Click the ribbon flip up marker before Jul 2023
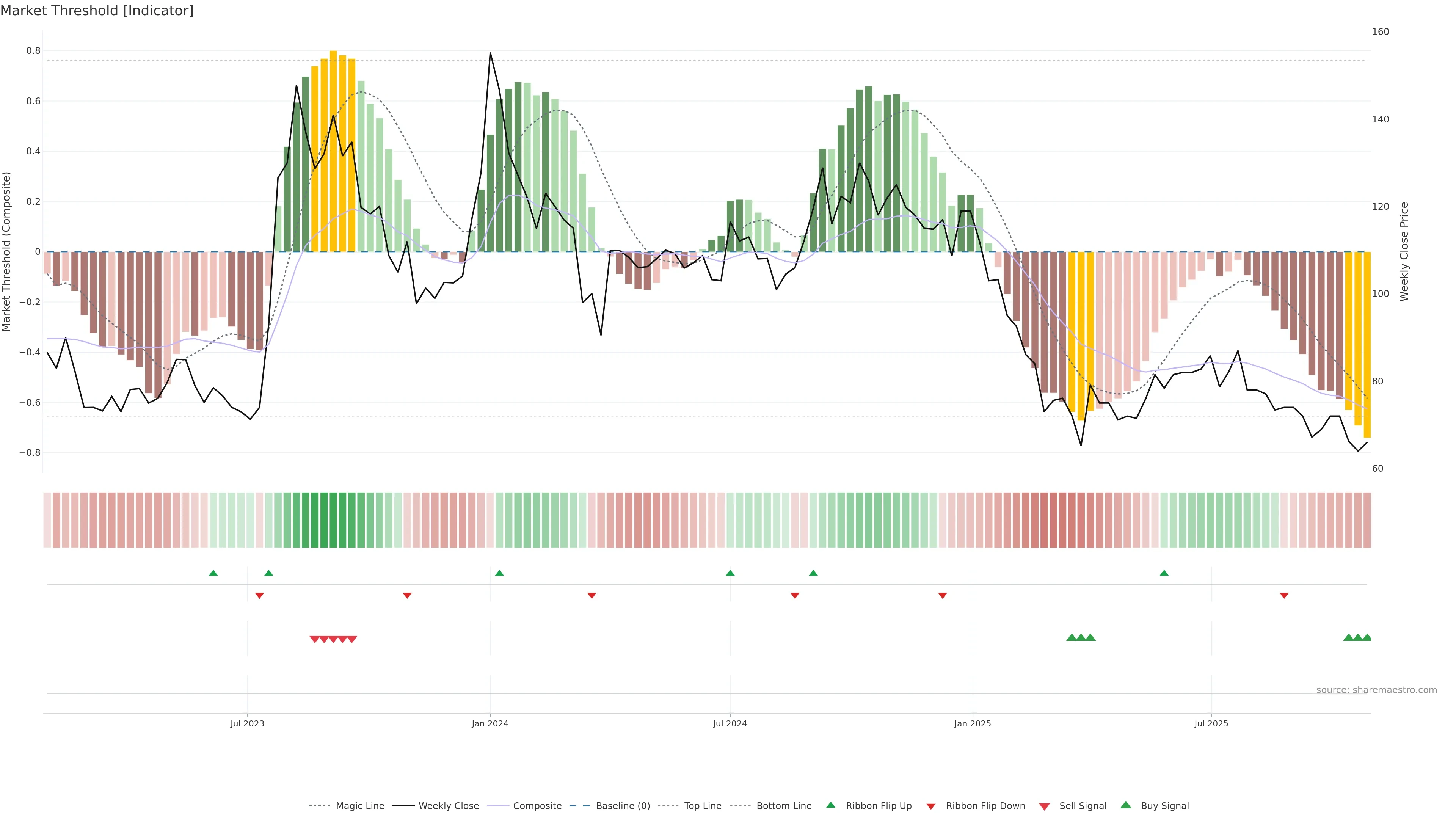This screenshot has width=1456, height=819. (x=213, y=573)
